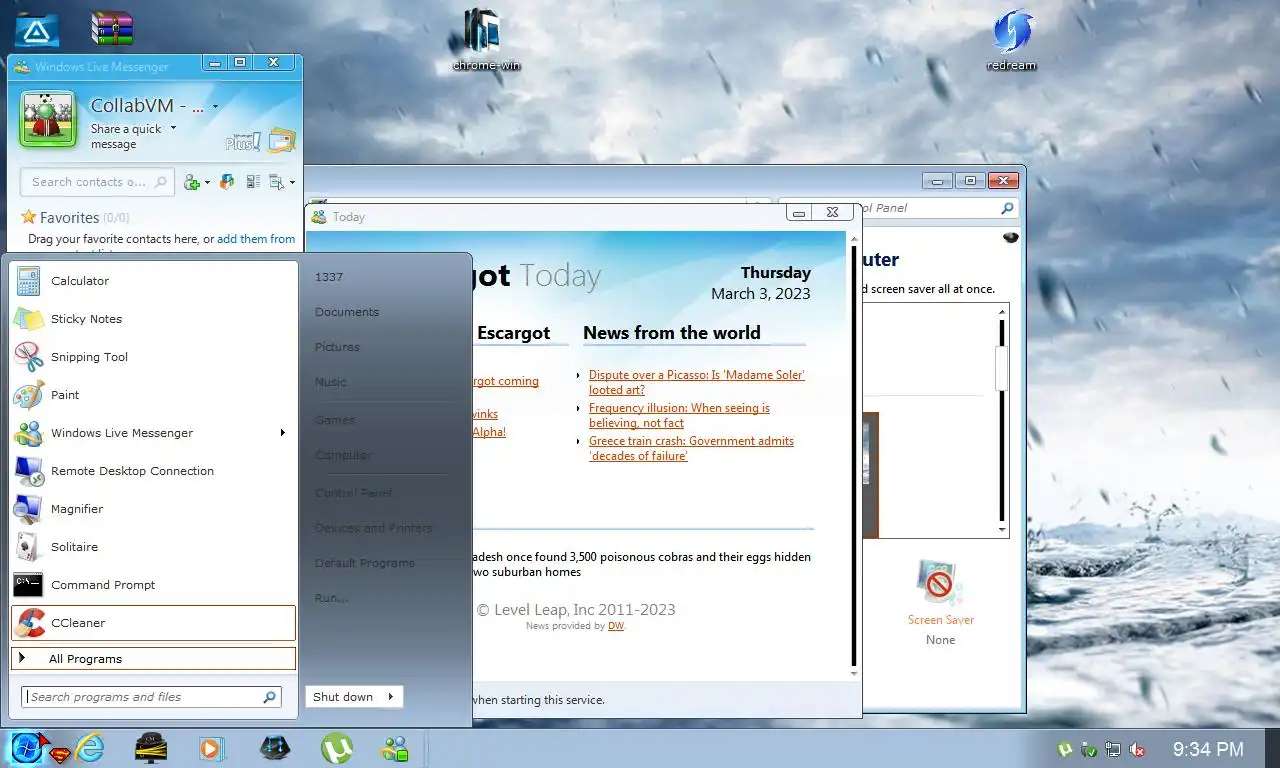
Task: Open the 1337 user folder
Action: (329, 277)
